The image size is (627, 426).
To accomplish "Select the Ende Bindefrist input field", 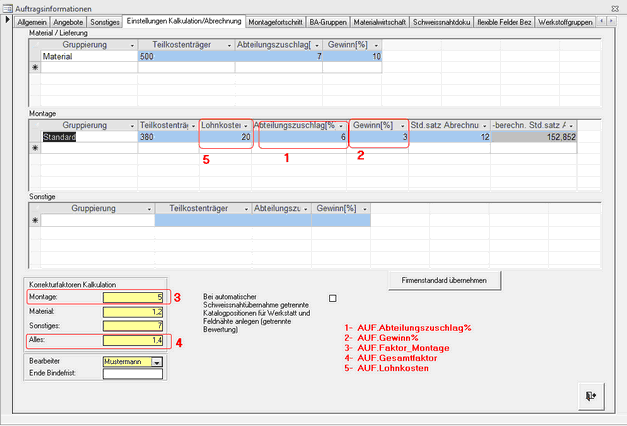I will pyautogui.click(x=132, y=374).
